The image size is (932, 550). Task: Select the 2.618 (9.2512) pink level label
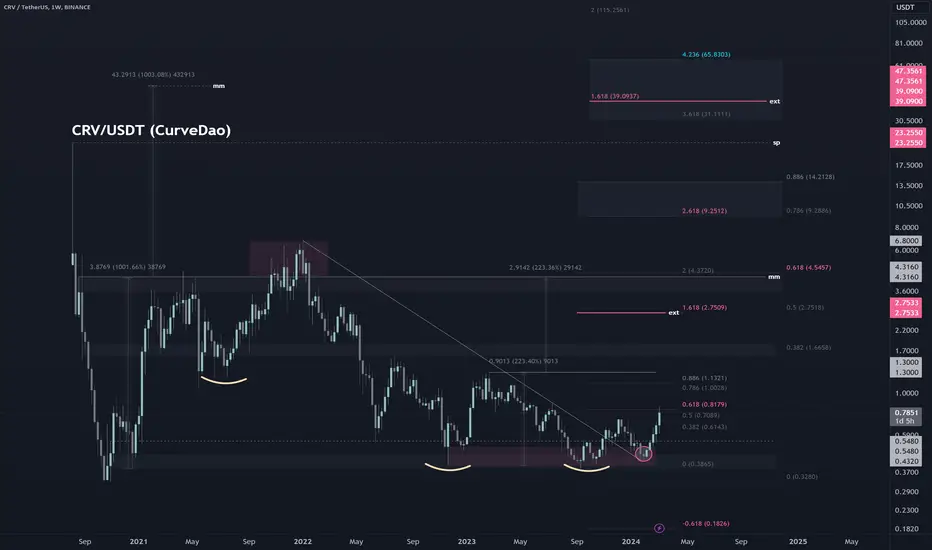pyautogui.click(x=704, y=211)
